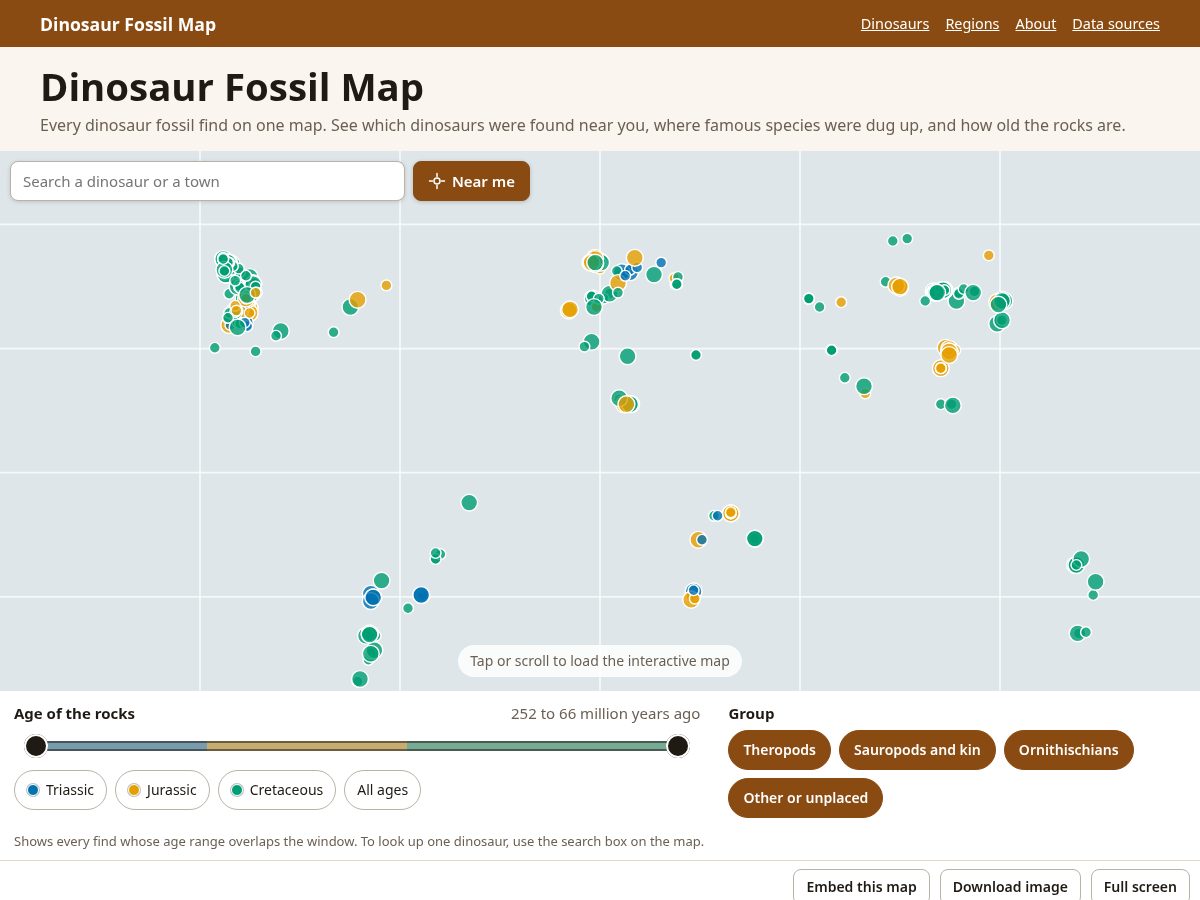Click the Tap or scroll to load map hint
This screenshot has width=1200, height=900.
tap(600, 661)
